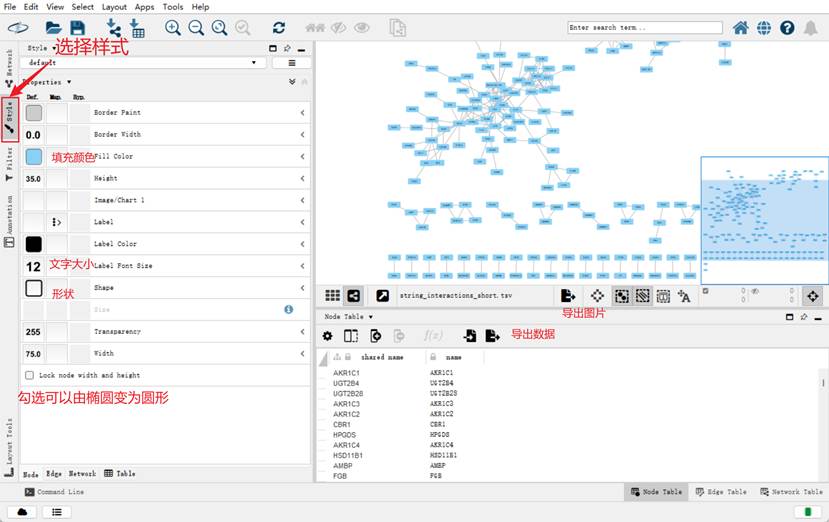Switch to the Network side tab
Screen dimensions: 829x522
[9, 68]
